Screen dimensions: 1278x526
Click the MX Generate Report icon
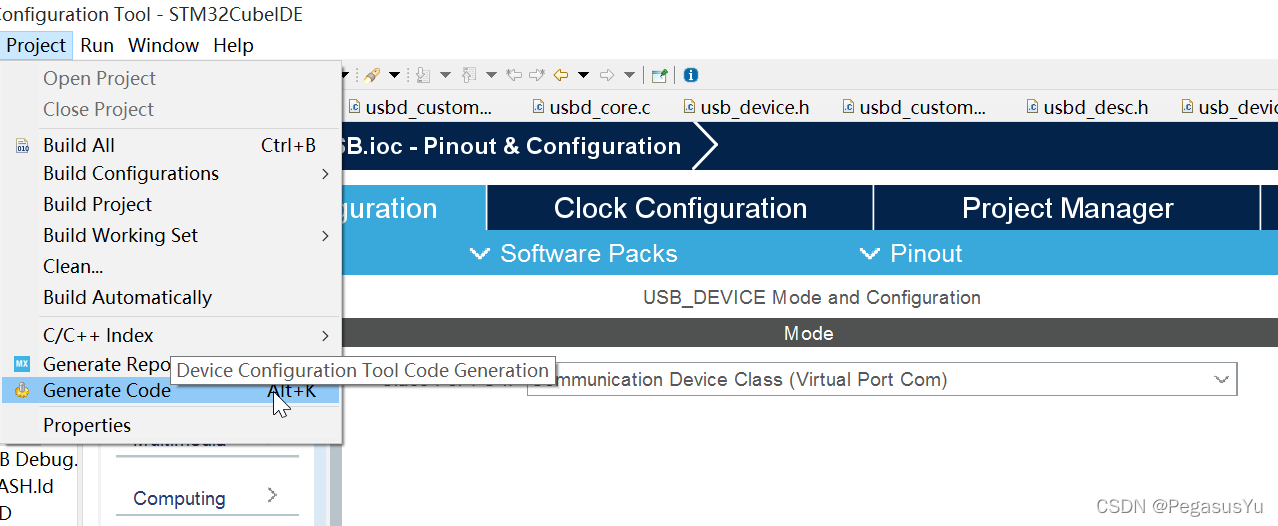pyautogui.click(x=22, y=364)
